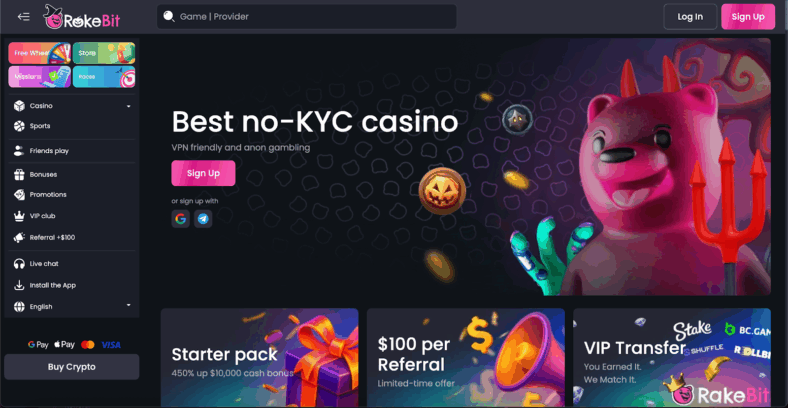Open Live chat headset icon
788x408 pixels.
click(19, 264)
